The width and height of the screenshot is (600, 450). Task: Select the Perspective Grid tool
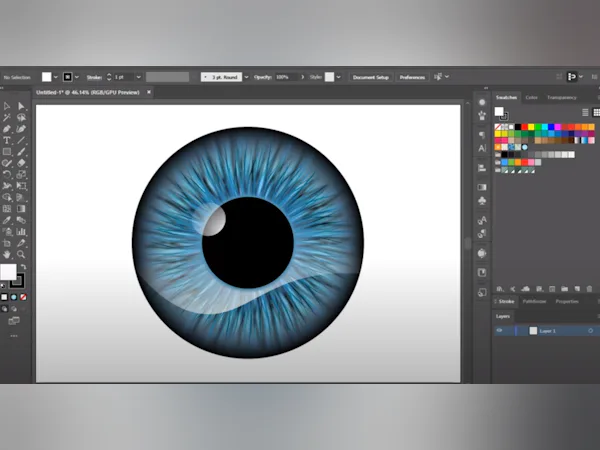[x=21, y=197]
